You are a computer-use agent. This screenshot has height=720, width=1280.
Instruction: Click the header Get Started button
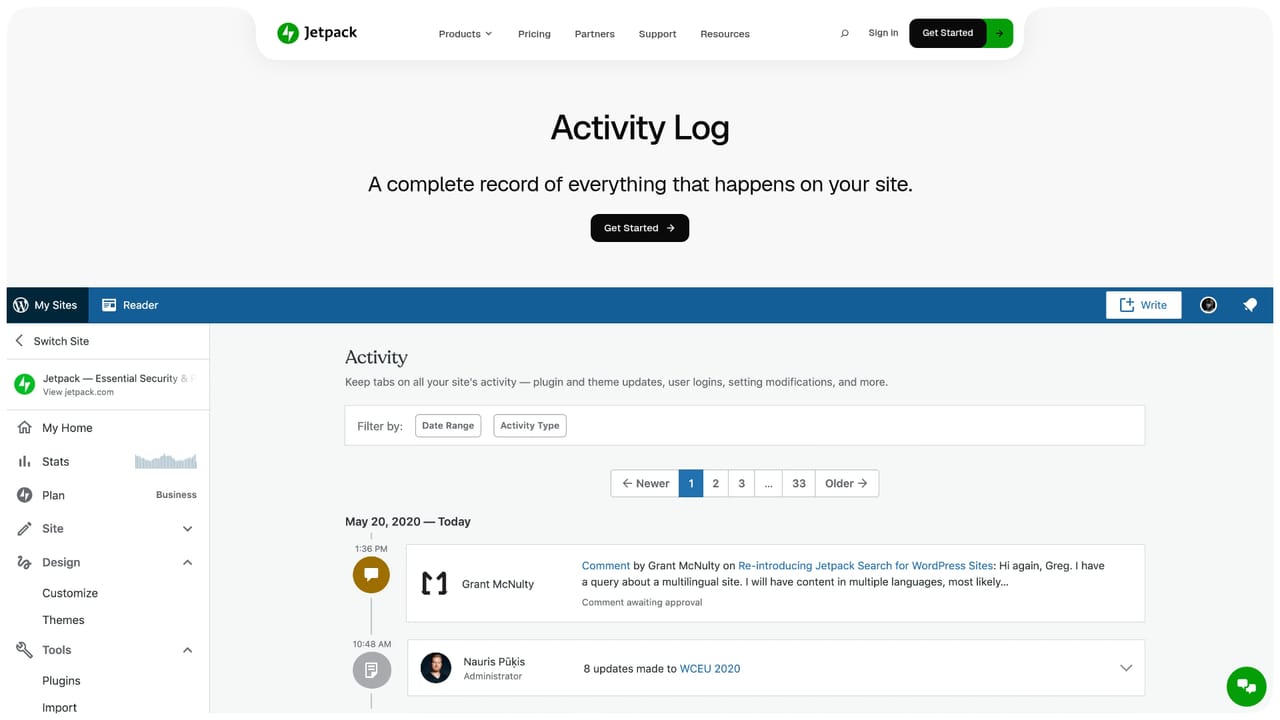tap(947, 33)
